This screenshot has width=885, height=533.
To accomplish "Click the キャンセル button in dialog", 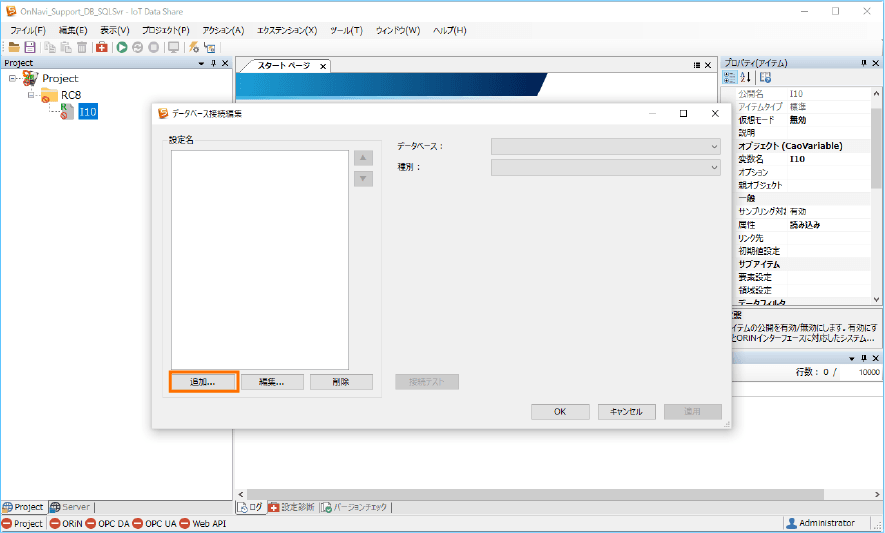I will point(626,412).
